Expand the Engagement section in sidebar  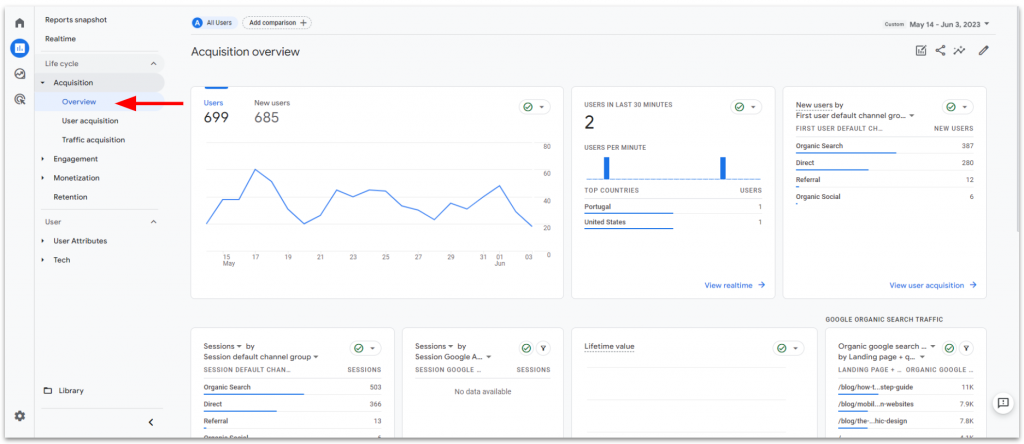(75, 159)
